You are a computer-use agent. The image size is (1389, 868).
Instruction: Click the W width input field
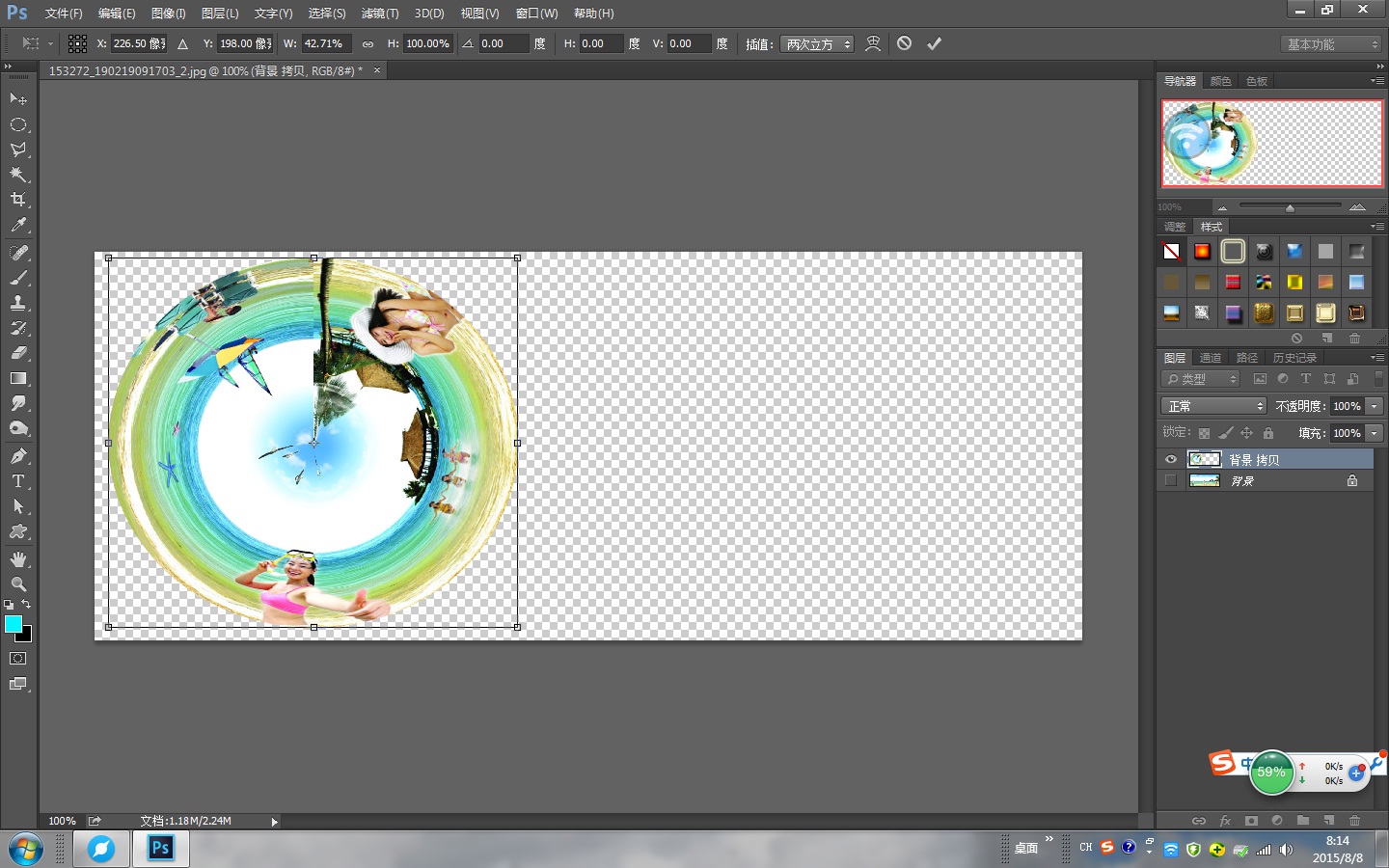pyautogui.click(x=325, y=44)
